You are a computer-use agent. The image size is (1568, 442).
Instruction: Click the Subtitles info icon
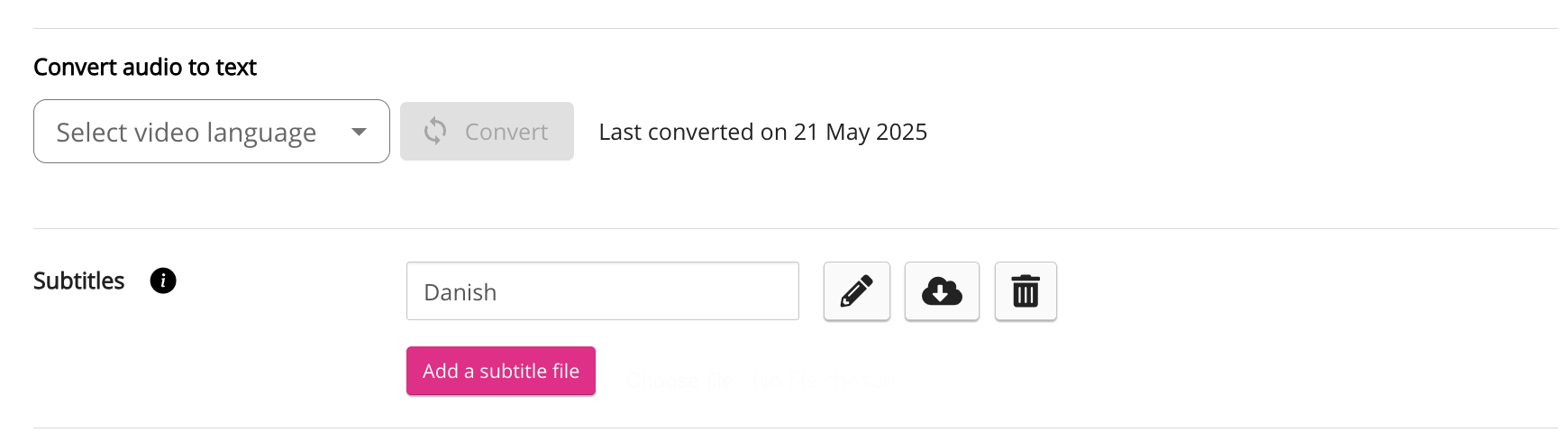click(x=163, y=281)
